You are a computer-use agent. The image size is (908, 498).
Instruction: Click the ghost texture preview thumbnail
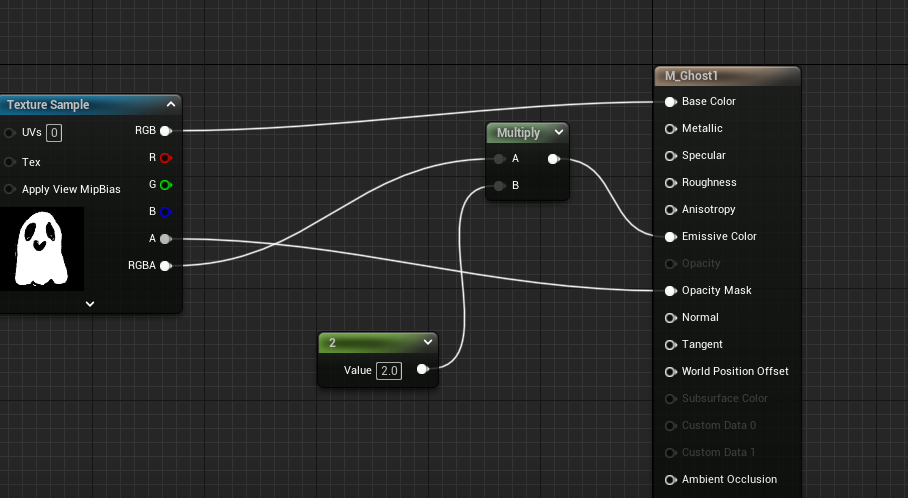tap(42, 249)
